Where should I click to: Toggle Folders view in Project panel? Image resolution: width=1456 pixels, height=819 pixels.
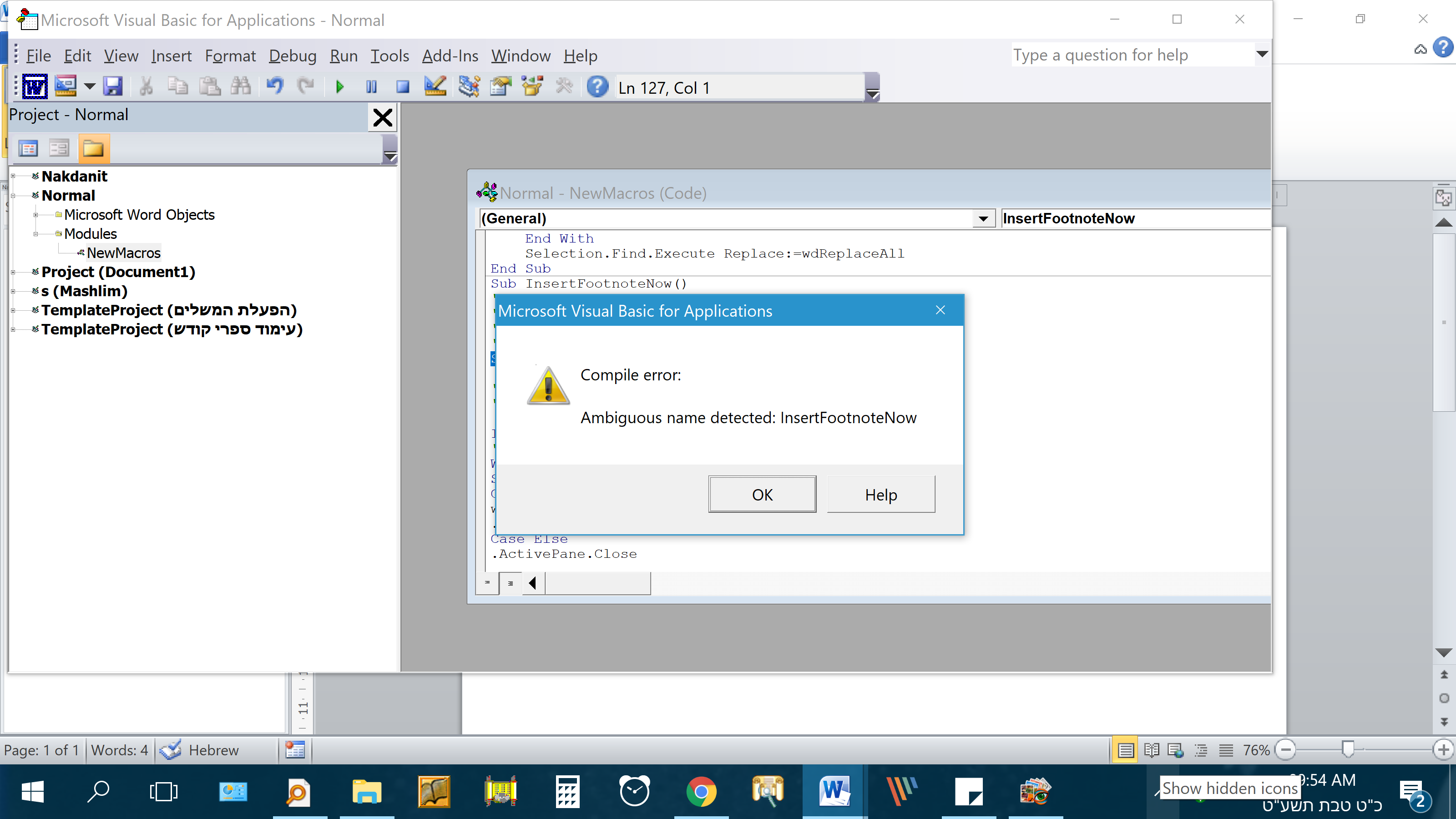pyautogui.click(x=93, y=149)
